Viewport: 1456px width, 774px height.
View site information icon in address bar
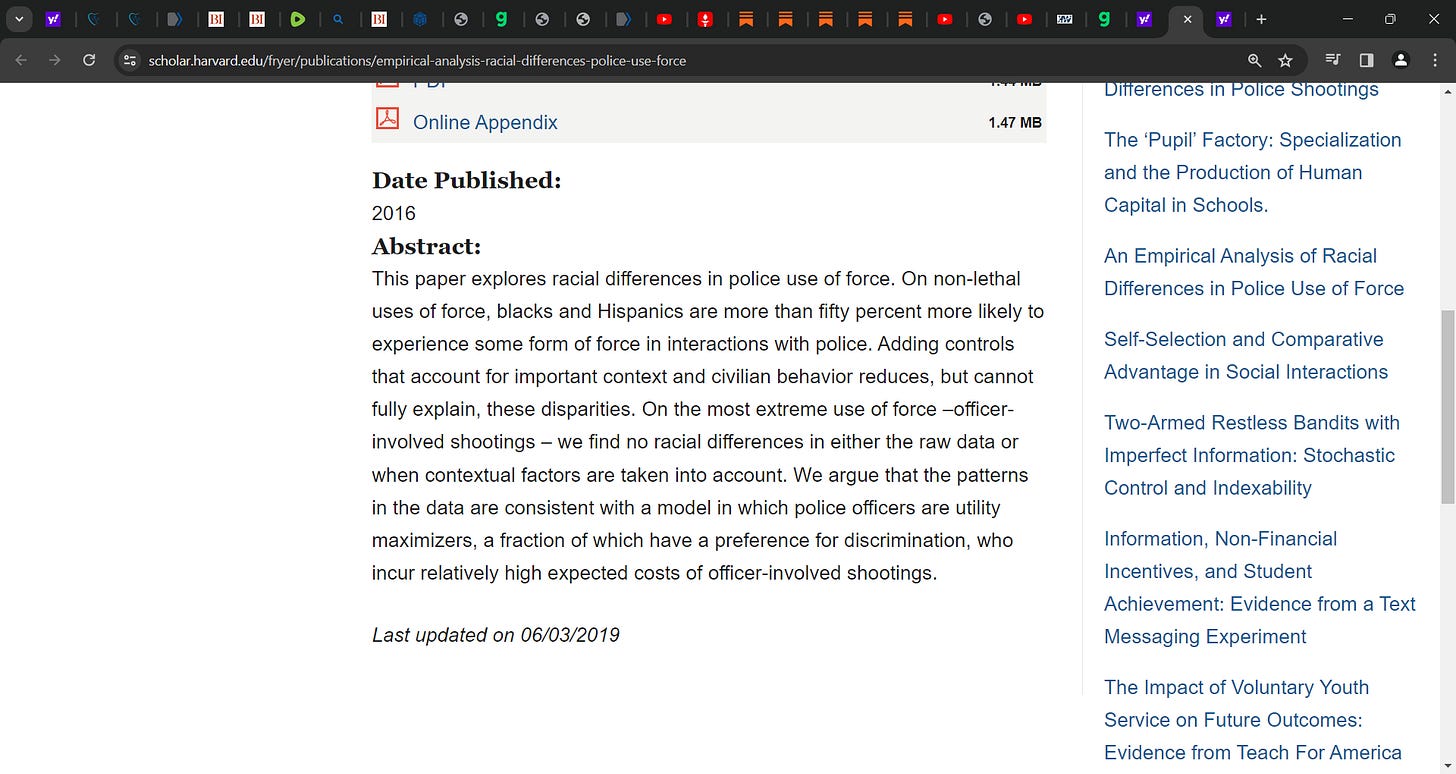tap(129, 60)
